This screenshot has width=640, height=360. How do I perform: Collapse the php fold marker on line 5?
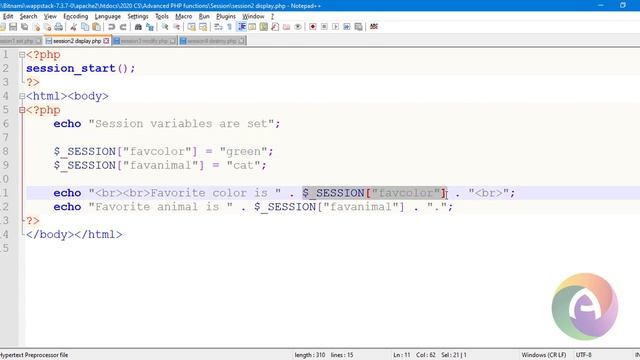(x=22, y=110)
